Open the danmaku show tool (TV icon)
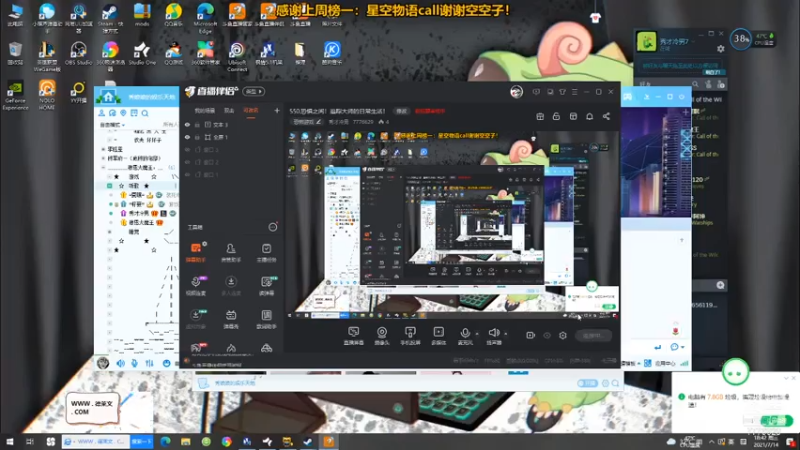The height and width of the screenshot is (450, 800). pyautogui.click(x=231, y=319)
